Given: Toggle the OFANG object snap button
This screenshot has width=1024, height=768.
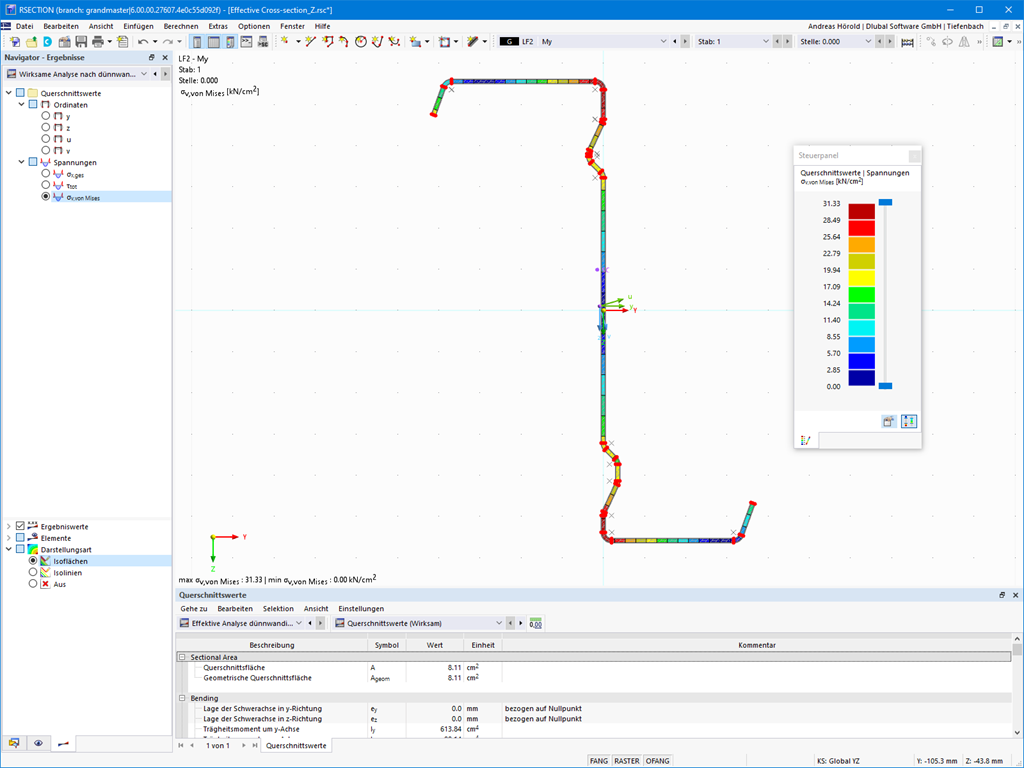Looking at the screenshot, I should coord(658,761).
